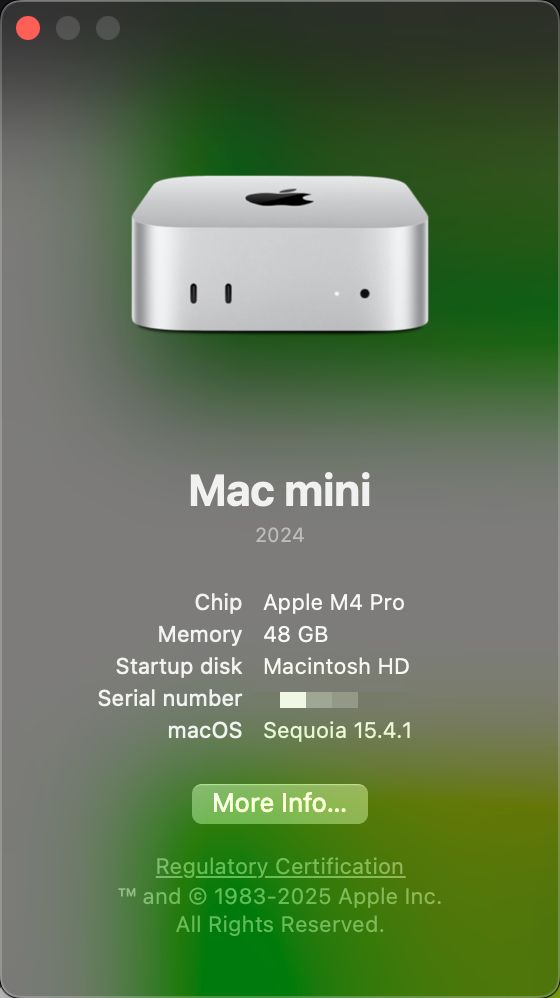This screenshot has height=998, width=560.
Task: Click the blurred serial number value
Action: [x=319, y=699]
